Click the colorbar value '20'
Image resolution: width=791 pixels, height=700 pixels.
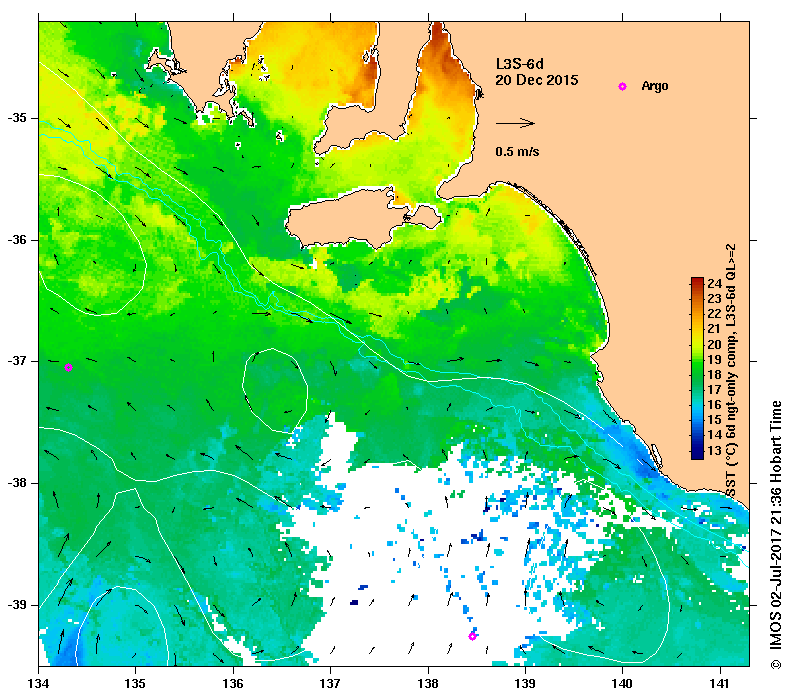click(714, 344)
